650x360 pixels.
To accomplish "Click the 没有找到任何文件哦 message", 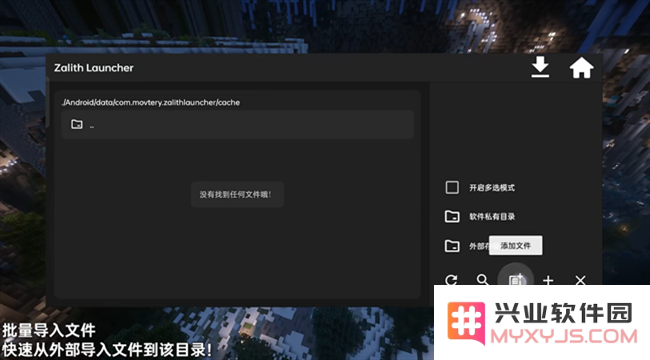I will pos(237,194).
